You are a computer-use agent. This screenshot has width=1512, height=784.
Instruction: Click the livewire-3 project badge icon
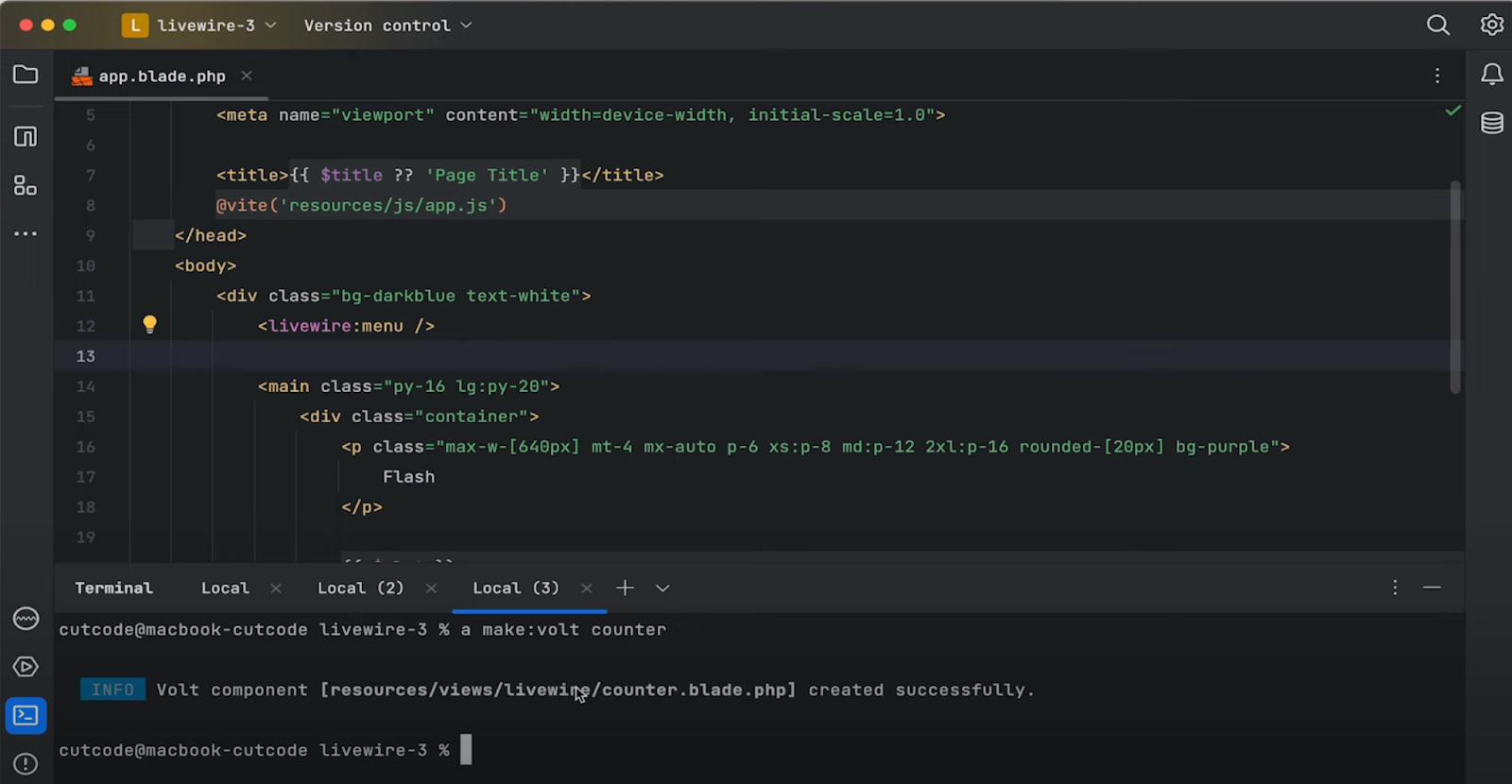pyautogui.click(x=135, y=26)
